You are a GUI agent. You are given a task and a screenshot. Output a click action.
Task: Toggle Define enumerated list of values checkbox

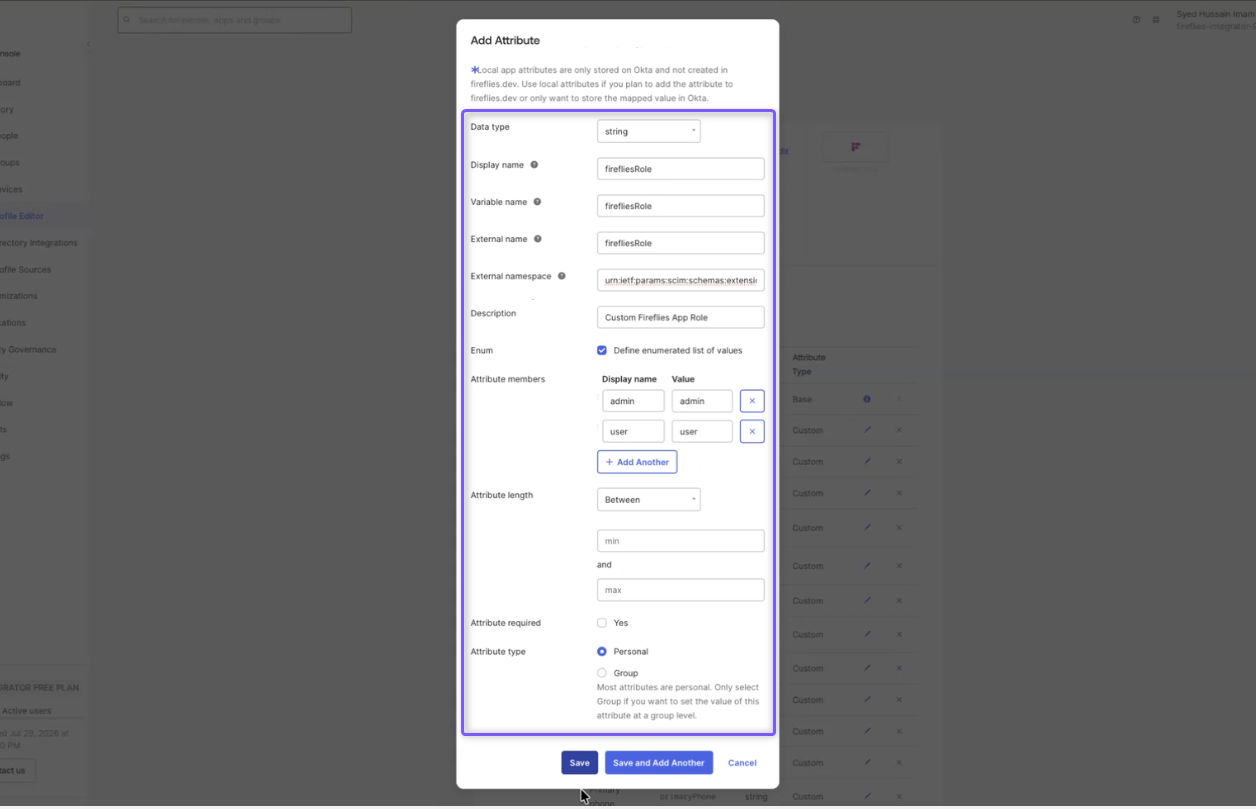tap(602, 350)
